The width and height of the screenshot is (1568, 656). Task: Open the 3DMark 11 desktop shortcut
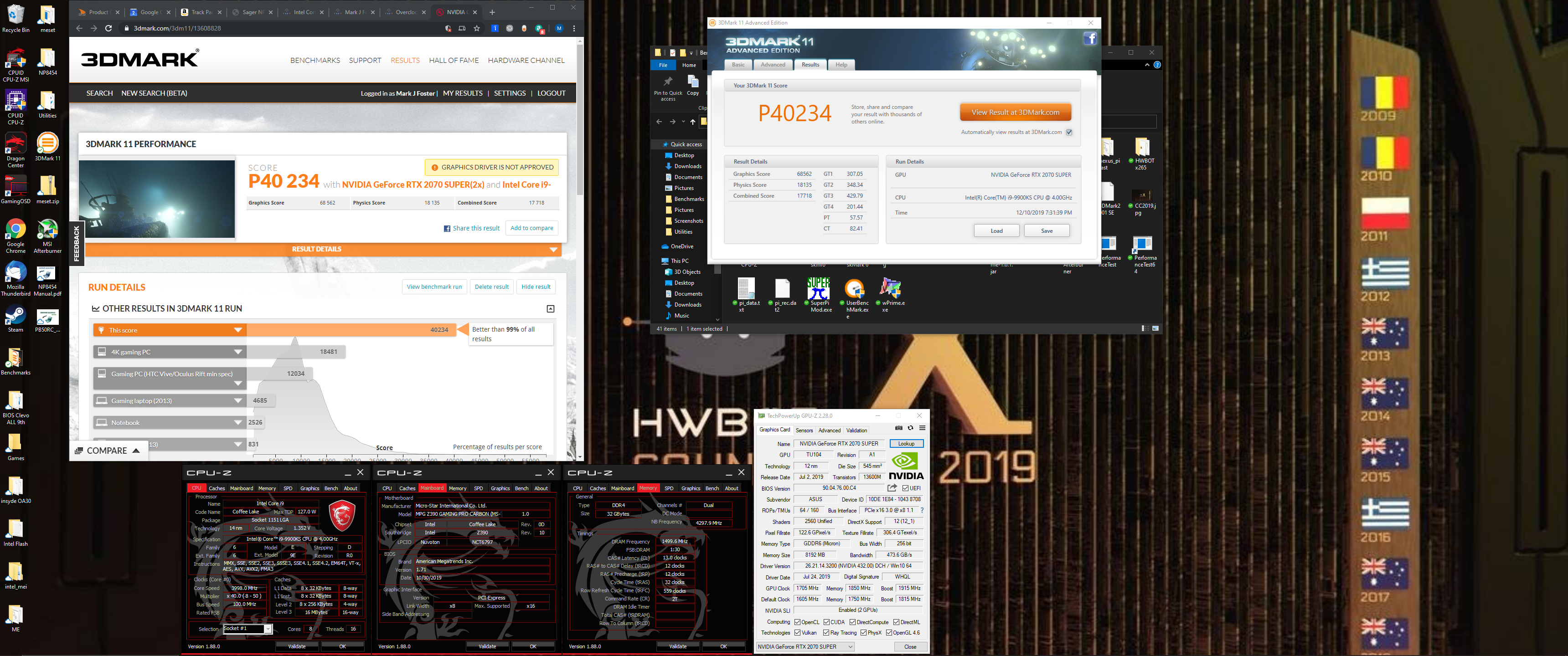tap(47, 147)
